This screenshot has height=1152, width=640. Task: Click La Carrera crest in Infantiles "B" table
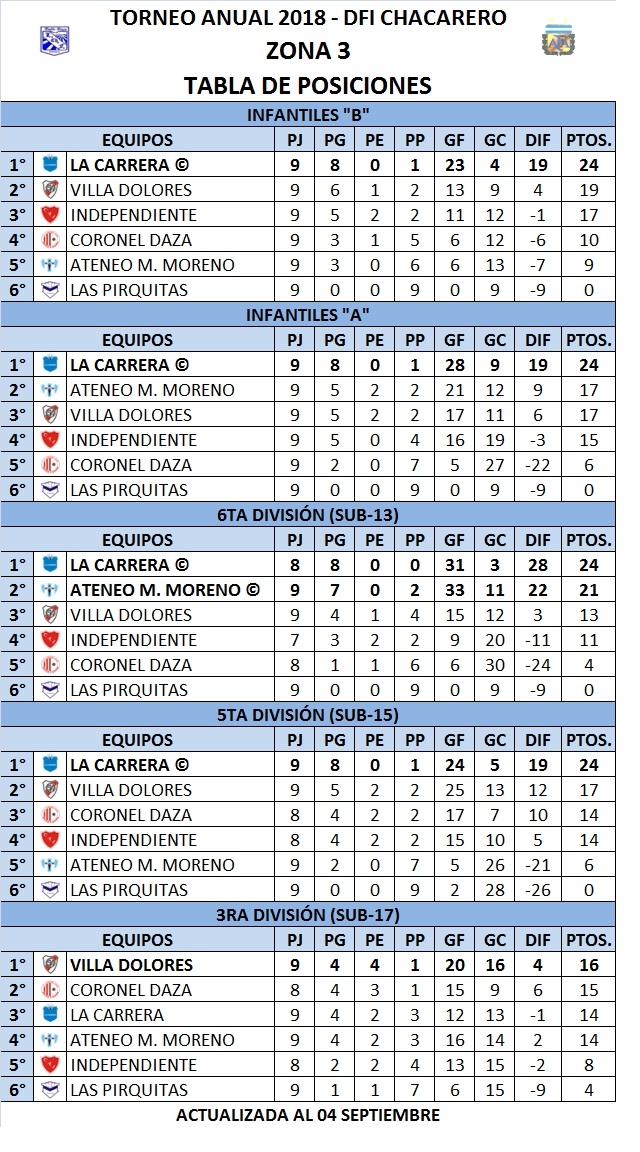(50, 165)
